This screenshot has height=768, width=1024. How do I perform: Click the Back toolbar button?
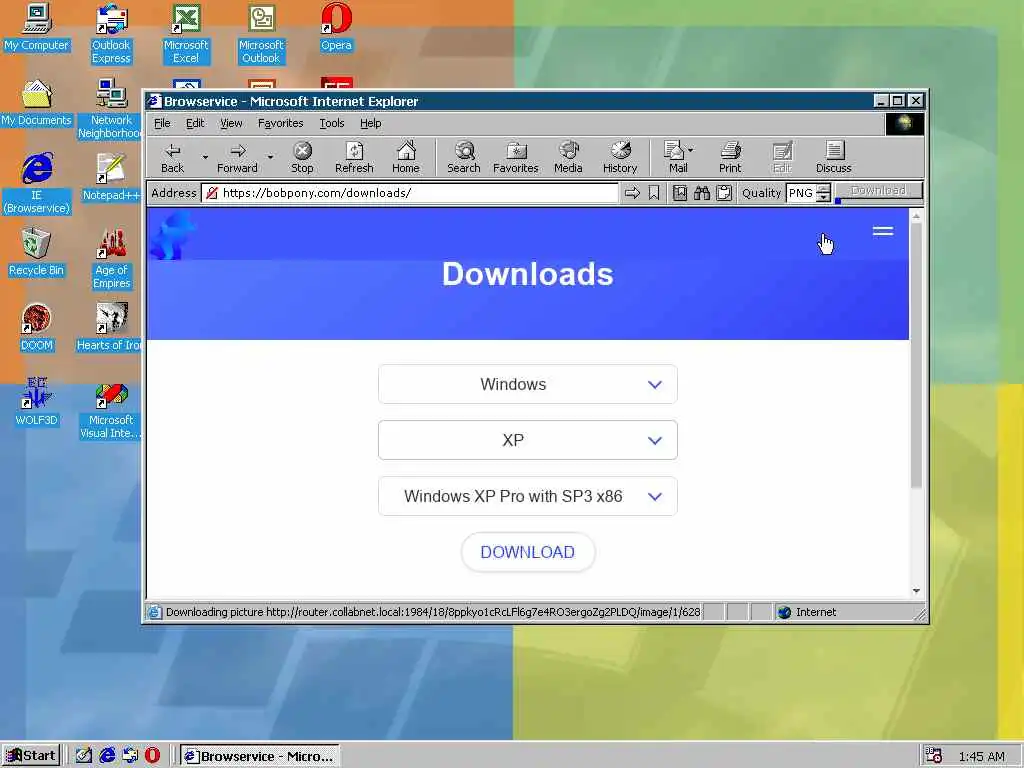[172, 157]
